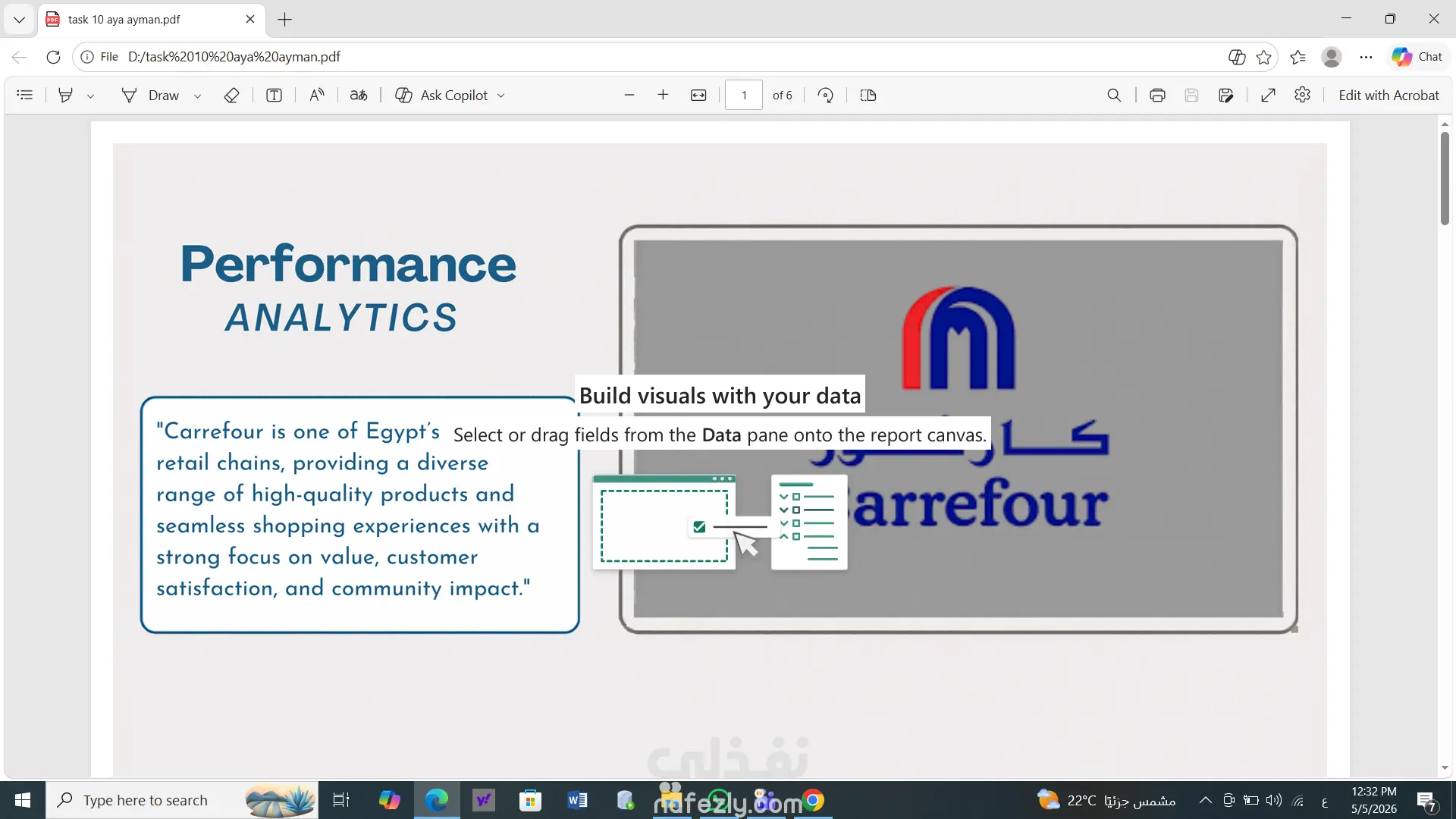Image resolution: width=1456 pixels, height=819 pixels.
Task: Click the address bar URL
Action: click(x=234, y=57)
